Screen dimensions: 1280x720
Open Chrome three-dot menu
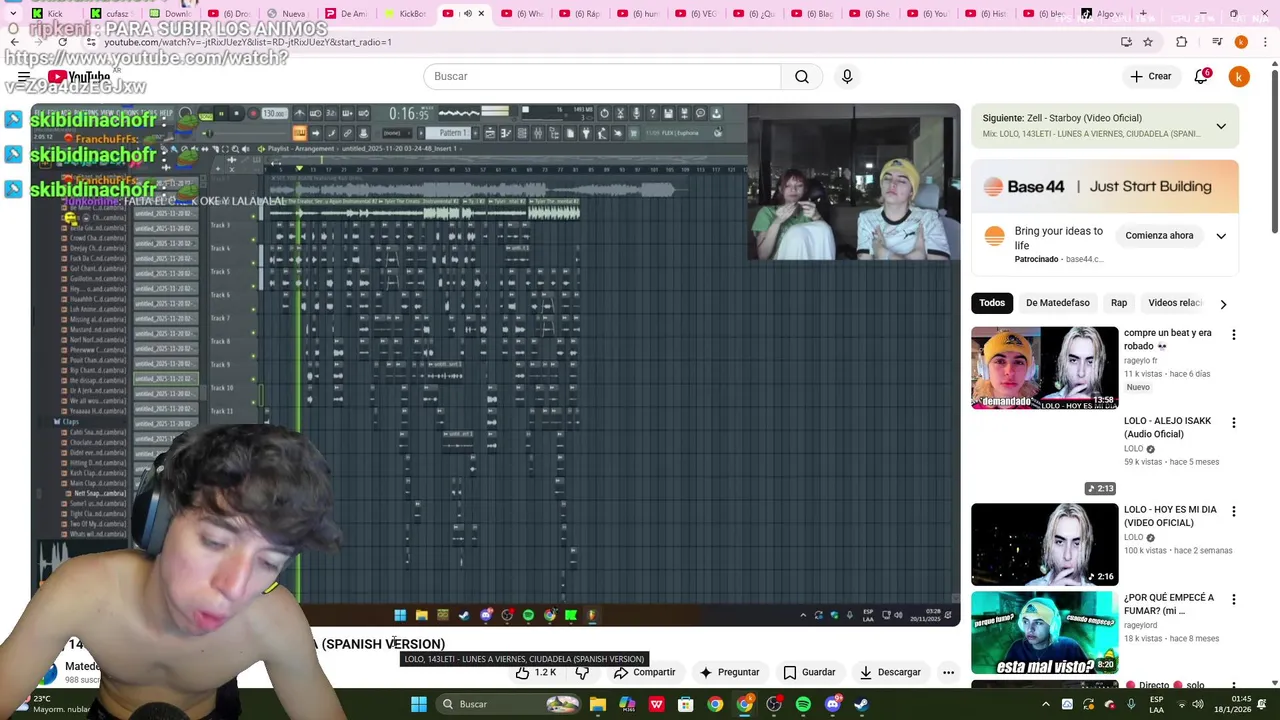click(x=1265, y=42)
